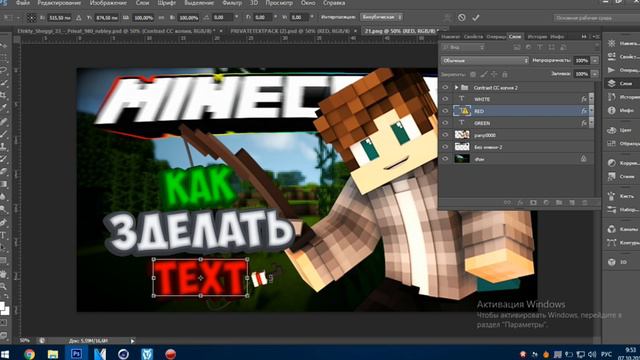Click the reference point location icon

[31, 18]
